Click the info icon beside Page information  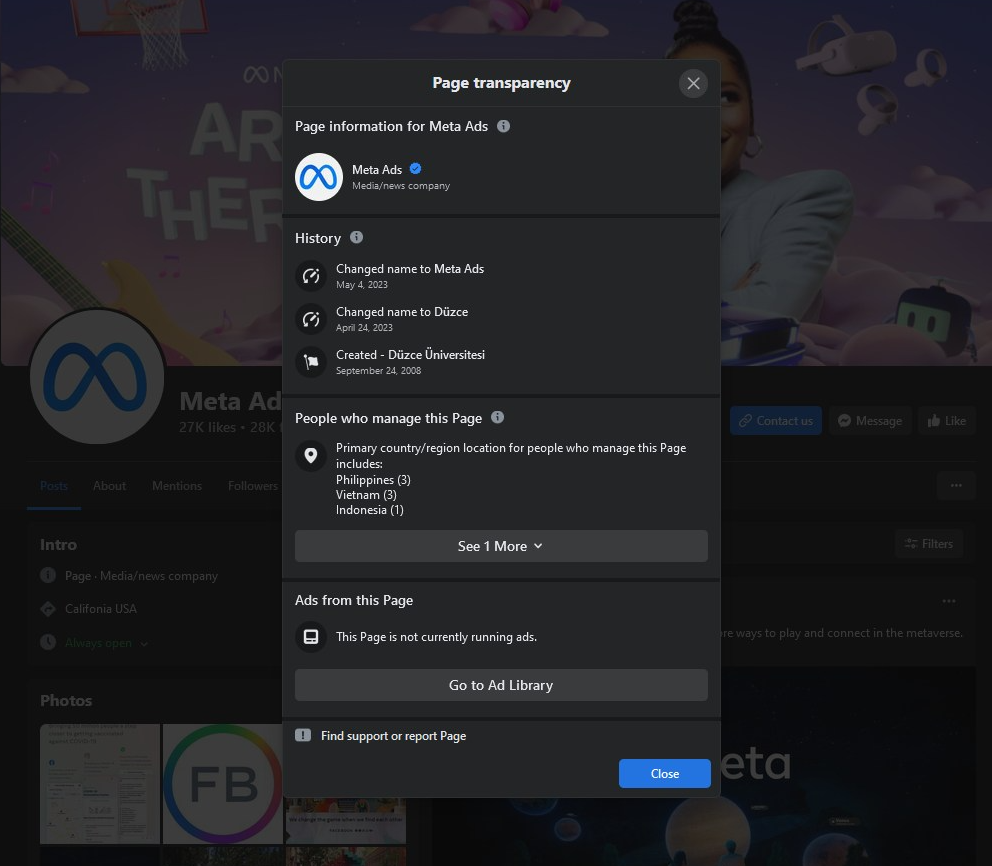tap(504, 127)
